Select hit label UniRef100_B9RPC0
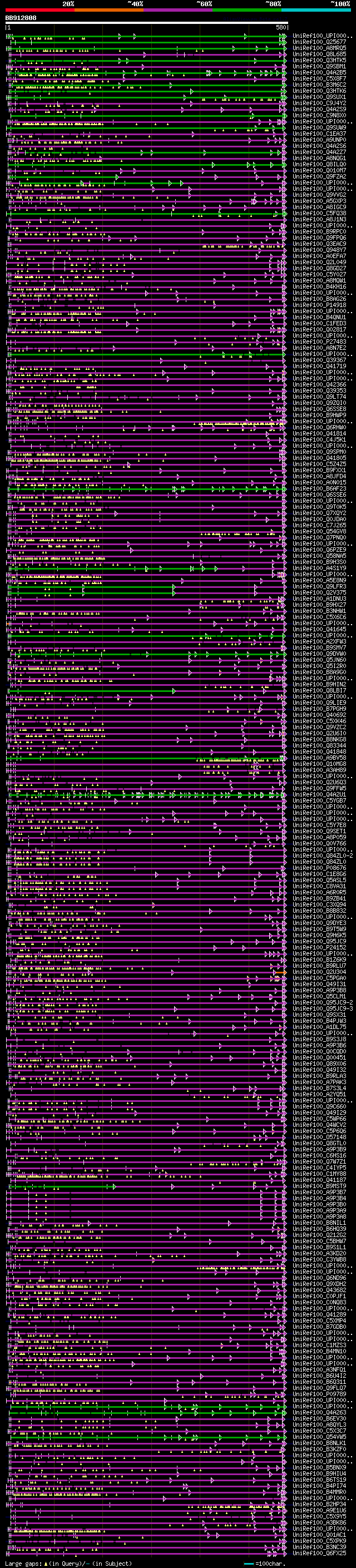Image resolution: width=356 pixels, height=1568 pixels. [x=319, y=232]
